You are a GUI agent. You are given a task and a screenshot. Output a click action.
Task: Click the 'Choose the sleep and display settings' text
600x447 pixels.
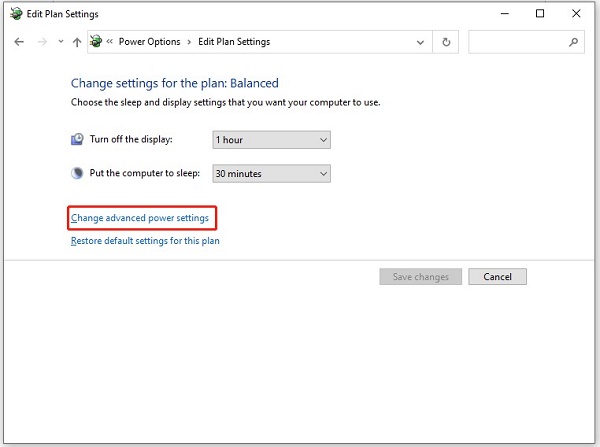click(x=225, y=103)
